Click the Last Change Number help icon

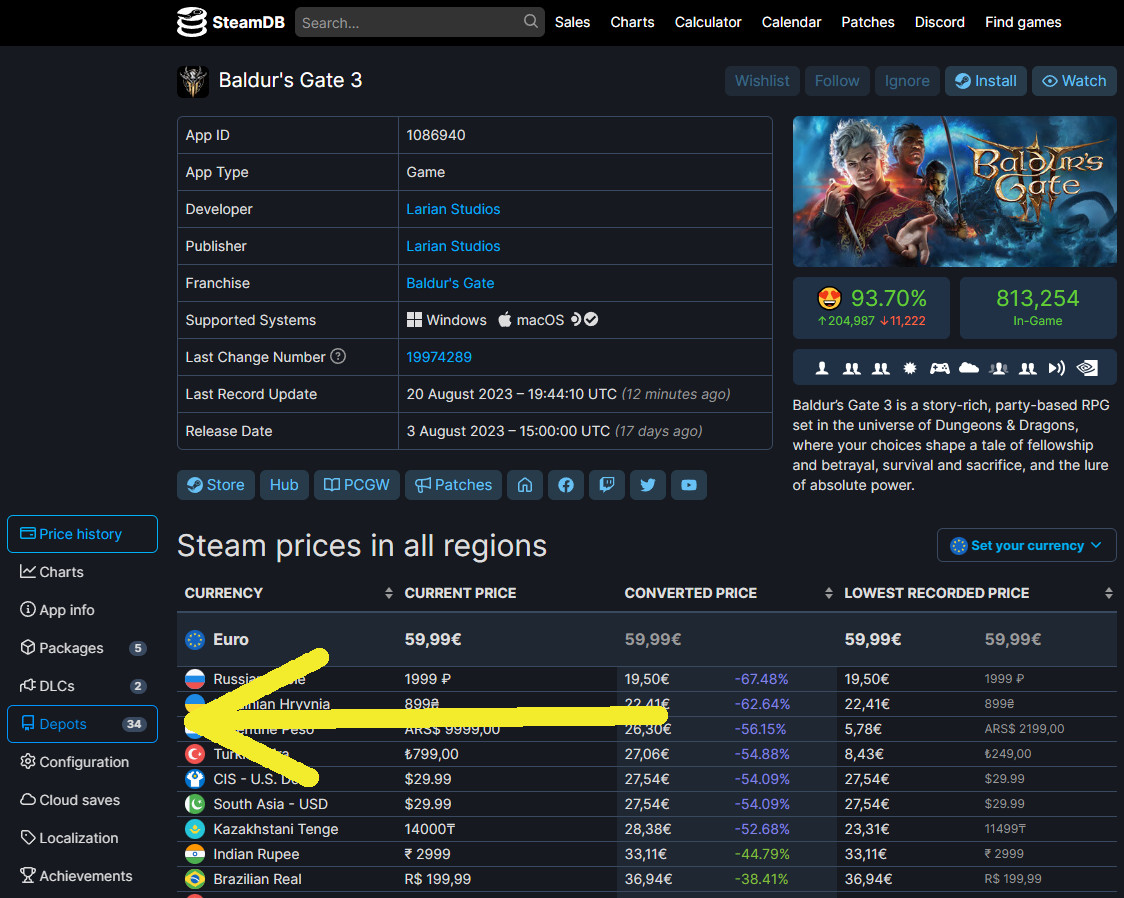point(338,356)
